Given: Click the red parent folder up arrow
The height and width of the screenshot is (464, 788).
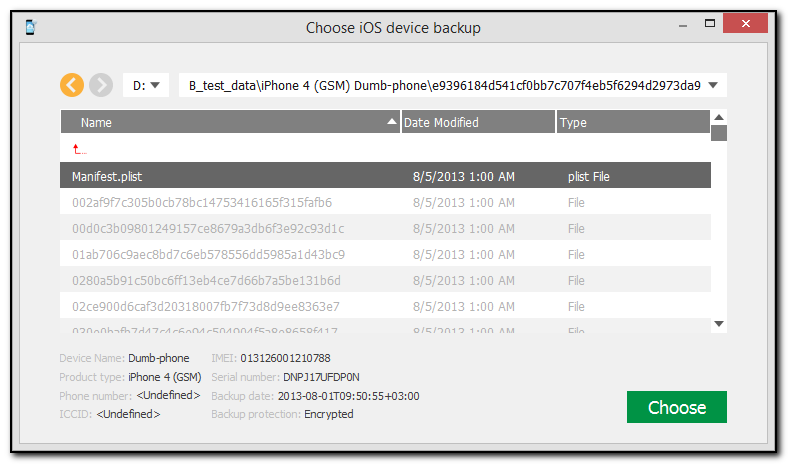Looking at the screenshot, I should (x=77, y=150).
